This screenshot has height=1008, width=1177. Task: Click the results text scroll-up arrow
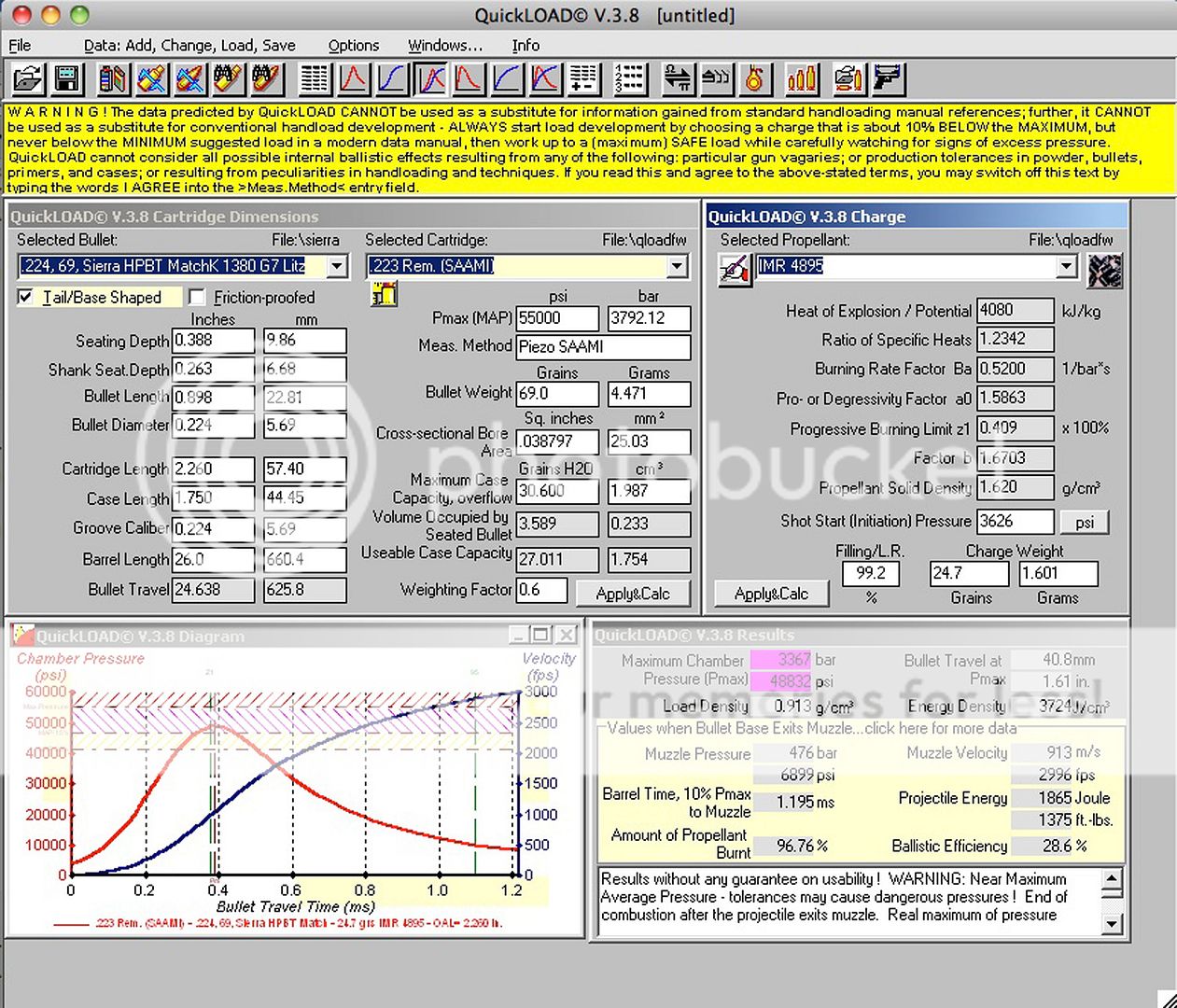tap(1112, 879)
